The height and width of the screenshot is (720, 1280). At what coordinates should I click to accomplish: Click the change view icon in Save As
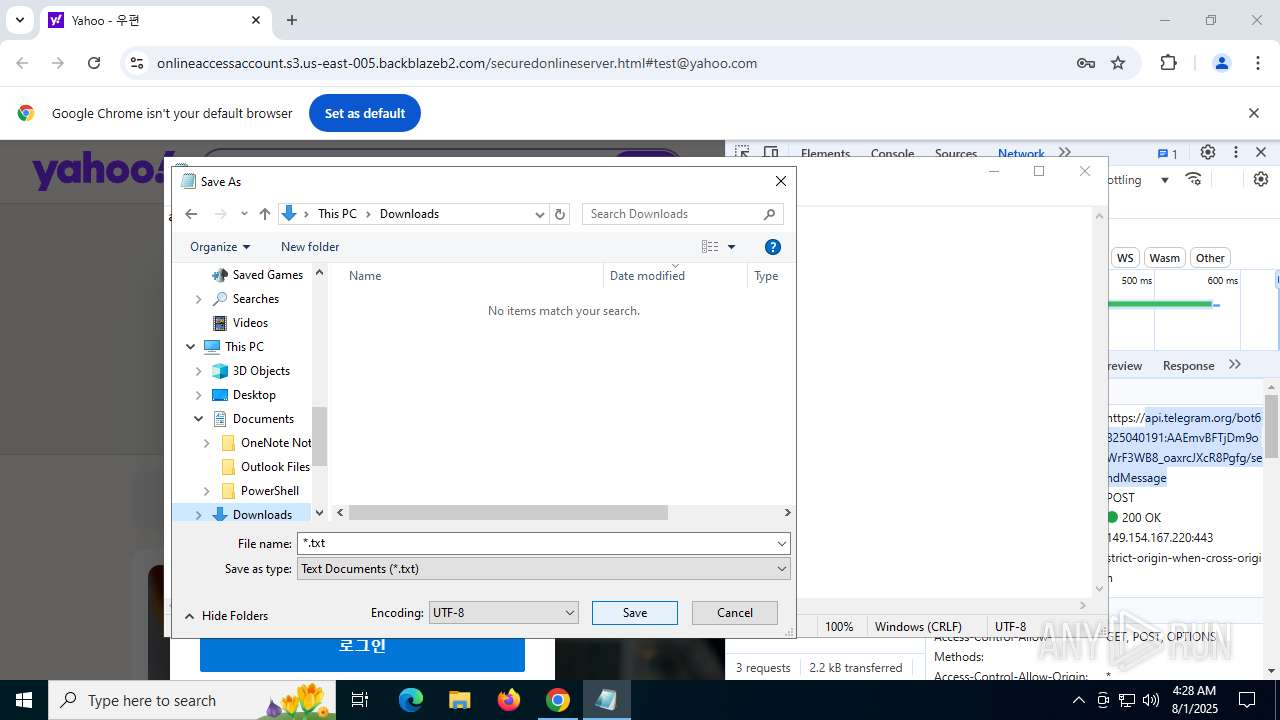pyautogui.click(x=710, y=247)
